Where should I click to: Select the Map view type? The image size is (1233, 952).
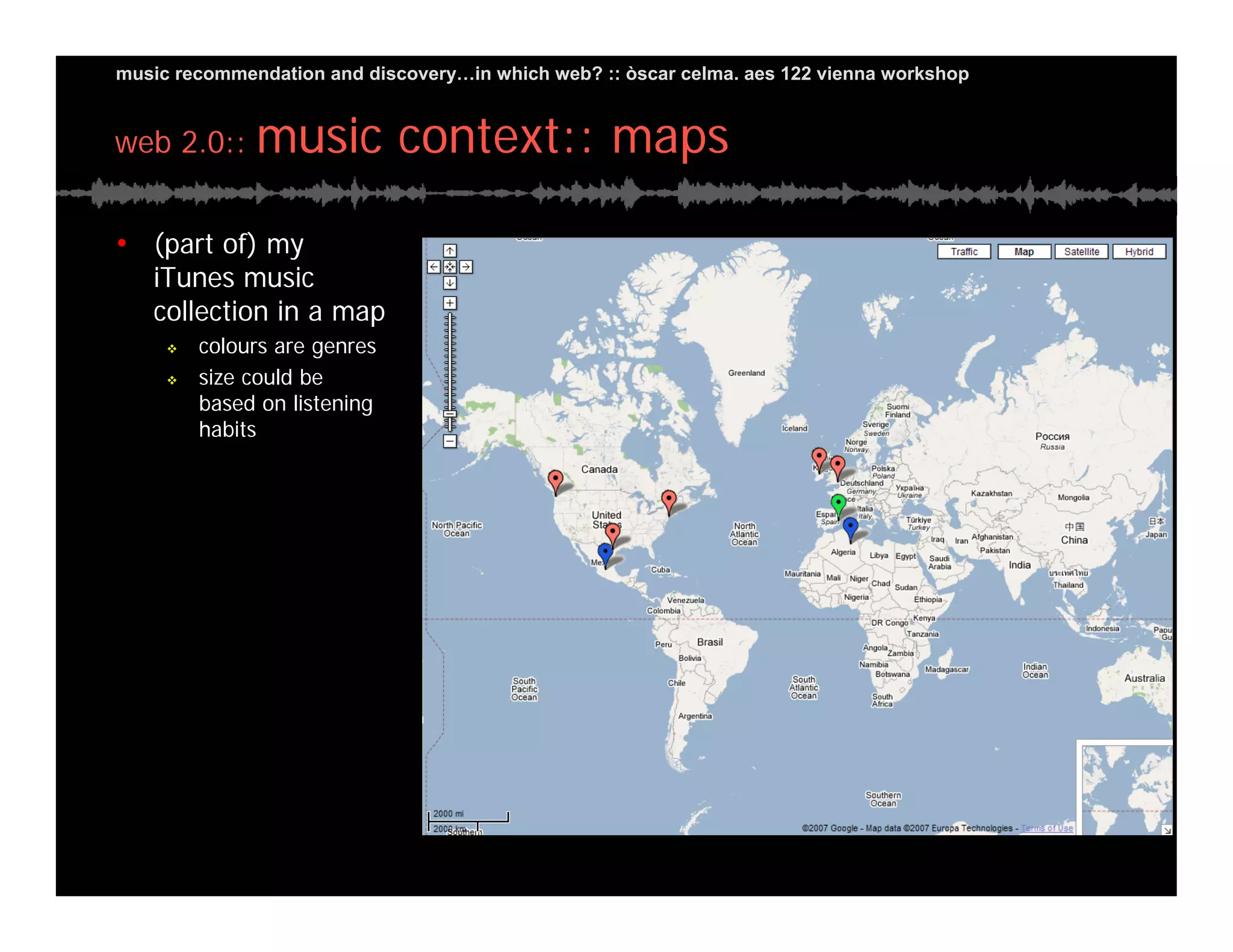click(1023, 252)
